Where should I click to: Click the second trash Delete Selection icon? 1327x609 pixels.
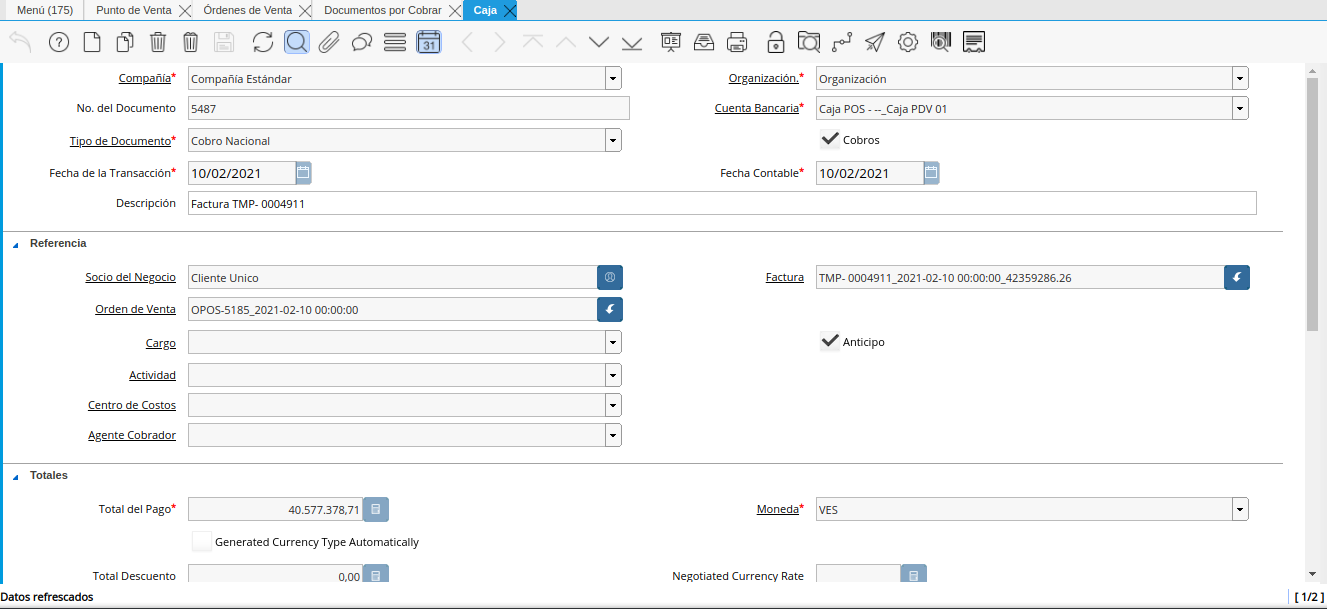pos(191,42)
